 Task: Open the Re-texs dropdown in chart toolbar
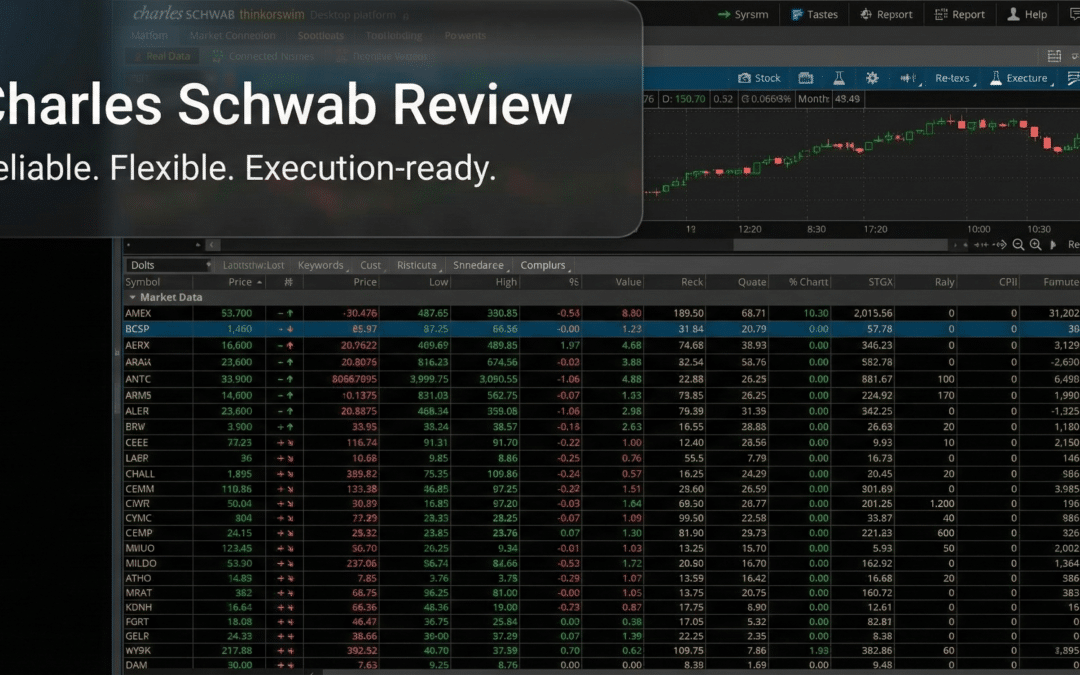point(954,79)
